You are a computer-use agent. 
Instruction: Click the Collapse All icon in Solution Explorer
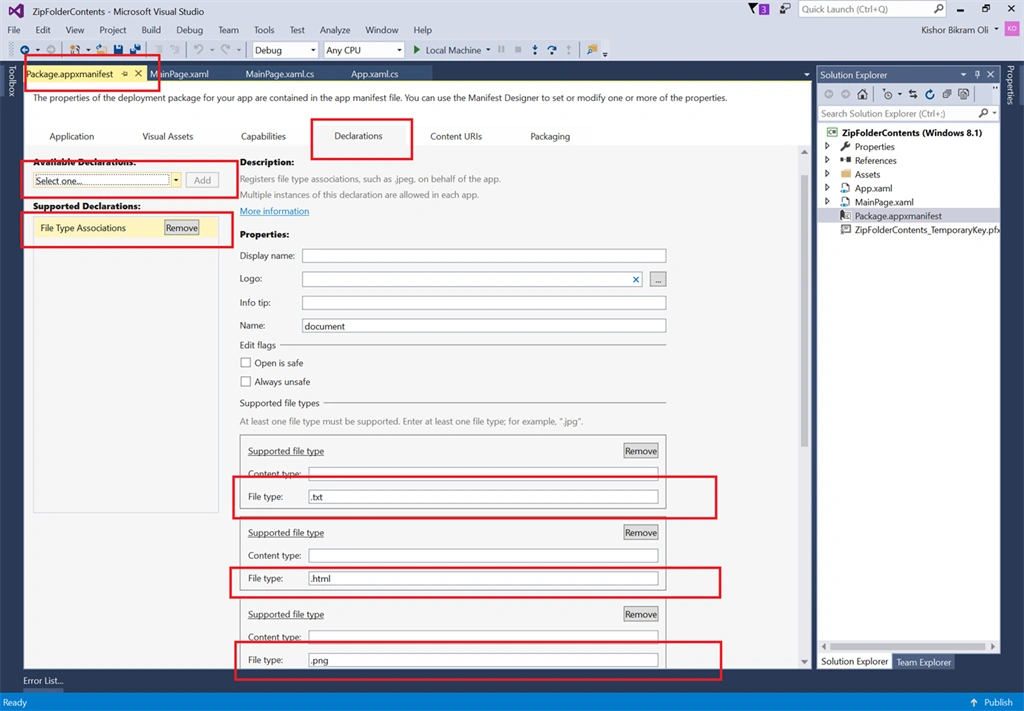(x=946, y=94)
